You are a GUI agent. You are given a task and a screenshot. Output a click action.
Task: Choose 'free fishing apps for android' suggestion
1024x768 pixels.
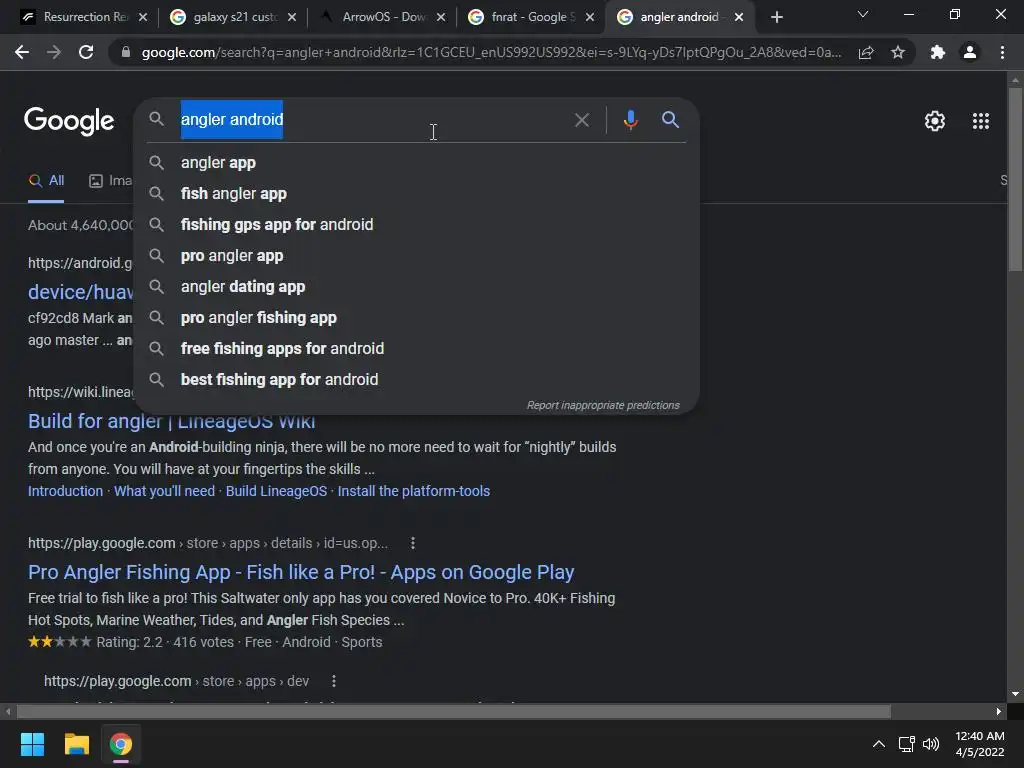coord(416,349)
